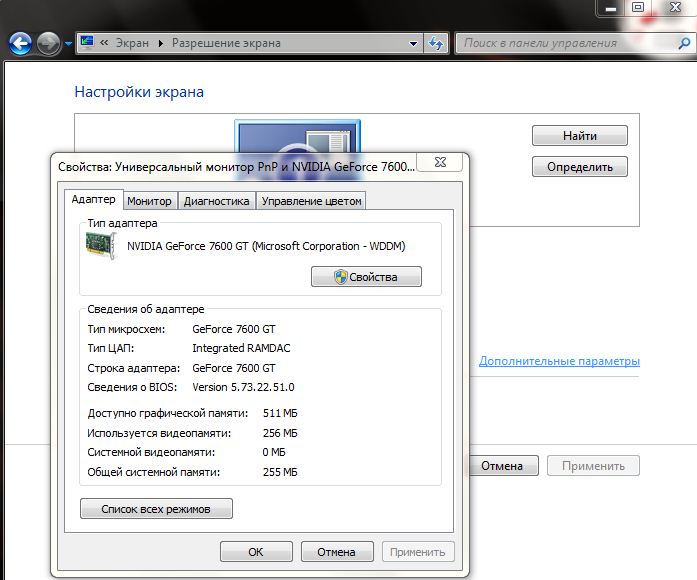The image size is (697, 580).
Task: Switch to the Диагностика tab
Action: (x=216, y=201)
